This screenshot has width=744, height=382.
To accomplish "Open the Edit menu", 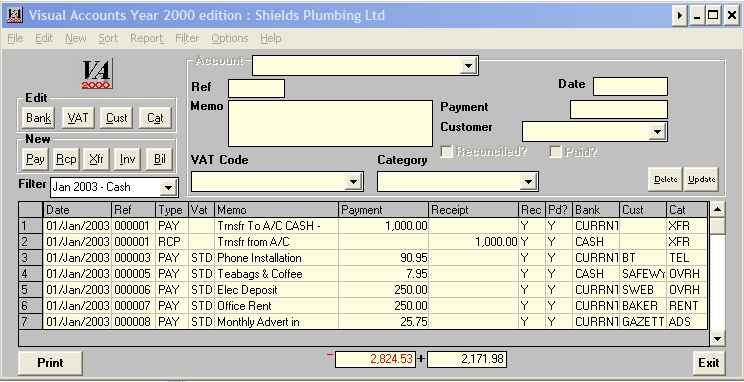I will (x=44, y=38).
